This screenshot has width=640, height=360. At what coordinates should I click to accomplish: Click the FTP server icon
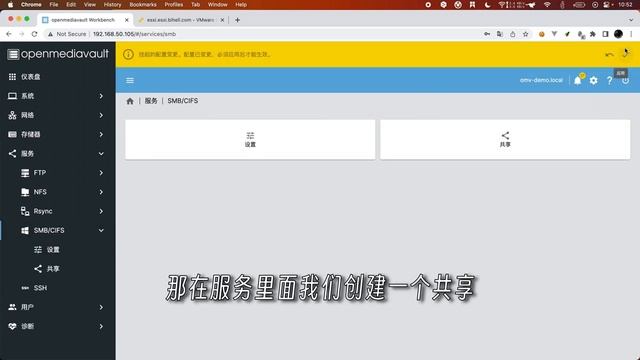tap(25, 173)
